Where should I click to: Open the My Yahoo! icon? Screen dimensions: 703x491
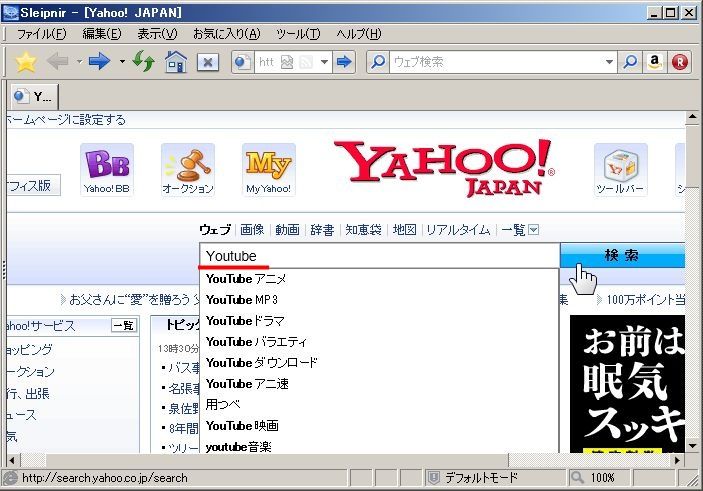tap(269, 169)
